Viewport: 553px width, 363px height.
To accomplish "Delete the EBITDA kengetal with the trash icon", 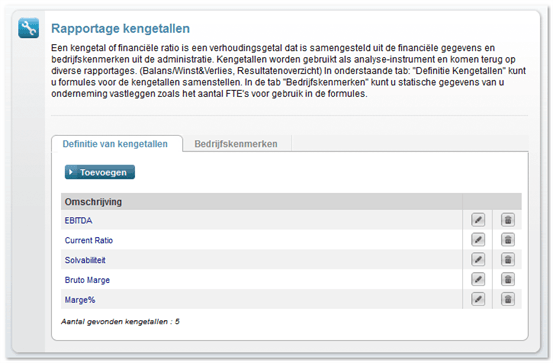I will [508, 220].
